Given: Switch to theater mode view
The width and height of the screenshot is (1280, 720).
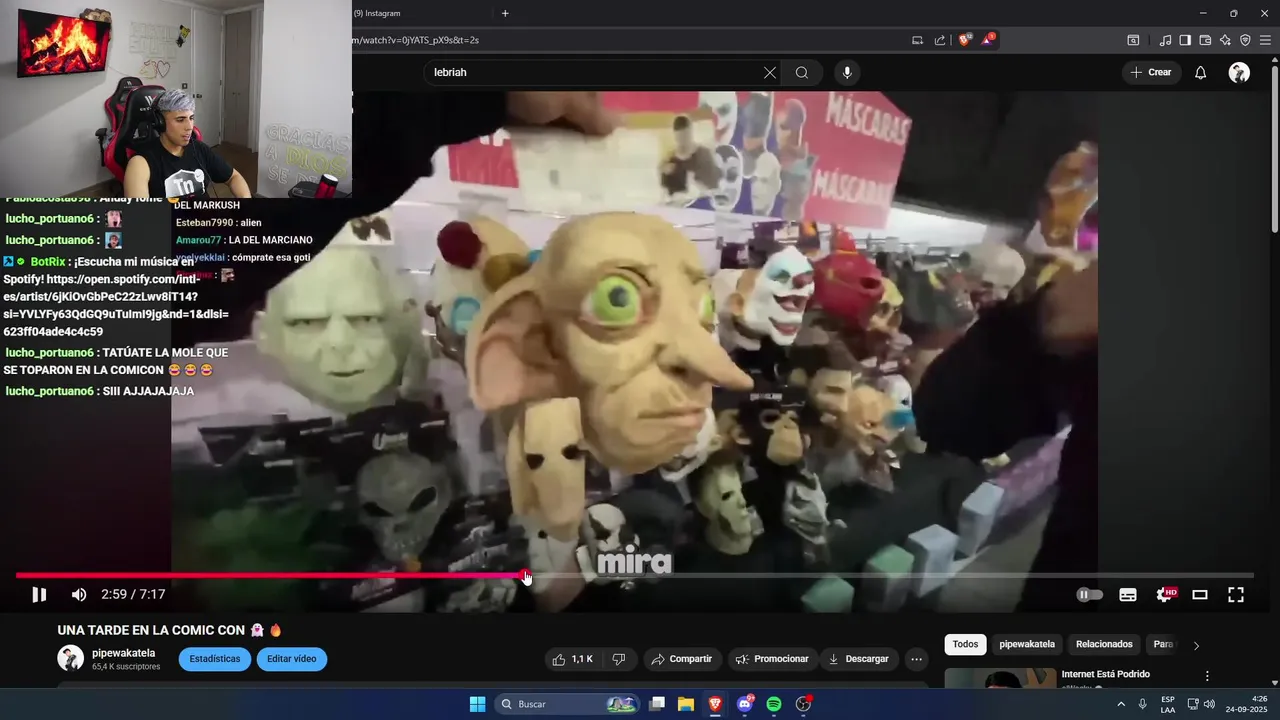Looking at the screenshot, I should click(1200, 595).
